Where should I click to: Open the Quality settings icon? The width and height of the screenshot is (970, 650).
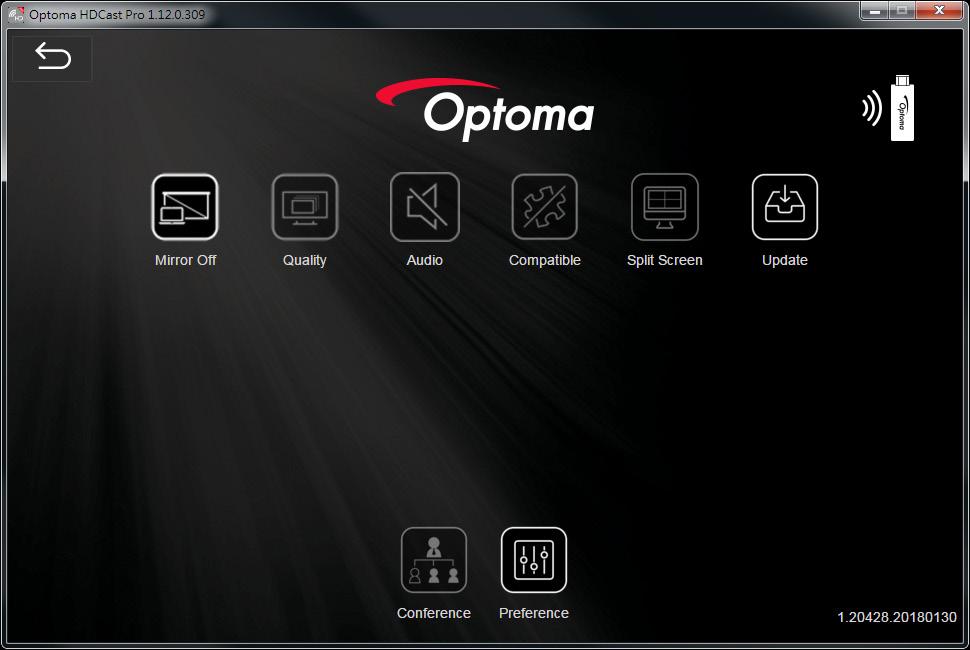point(305,207)
